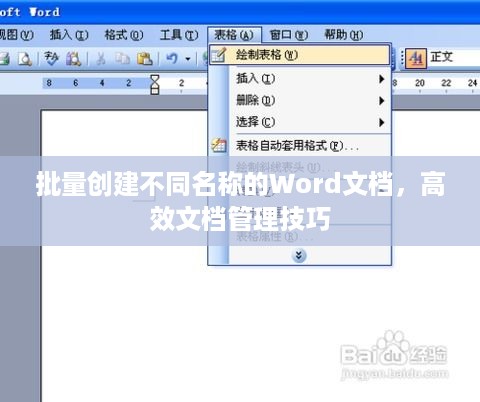The height and width of the screenshot is (402, 480).
Task: Open the 视图(V) menu
Action: click(x=16, y=35)
